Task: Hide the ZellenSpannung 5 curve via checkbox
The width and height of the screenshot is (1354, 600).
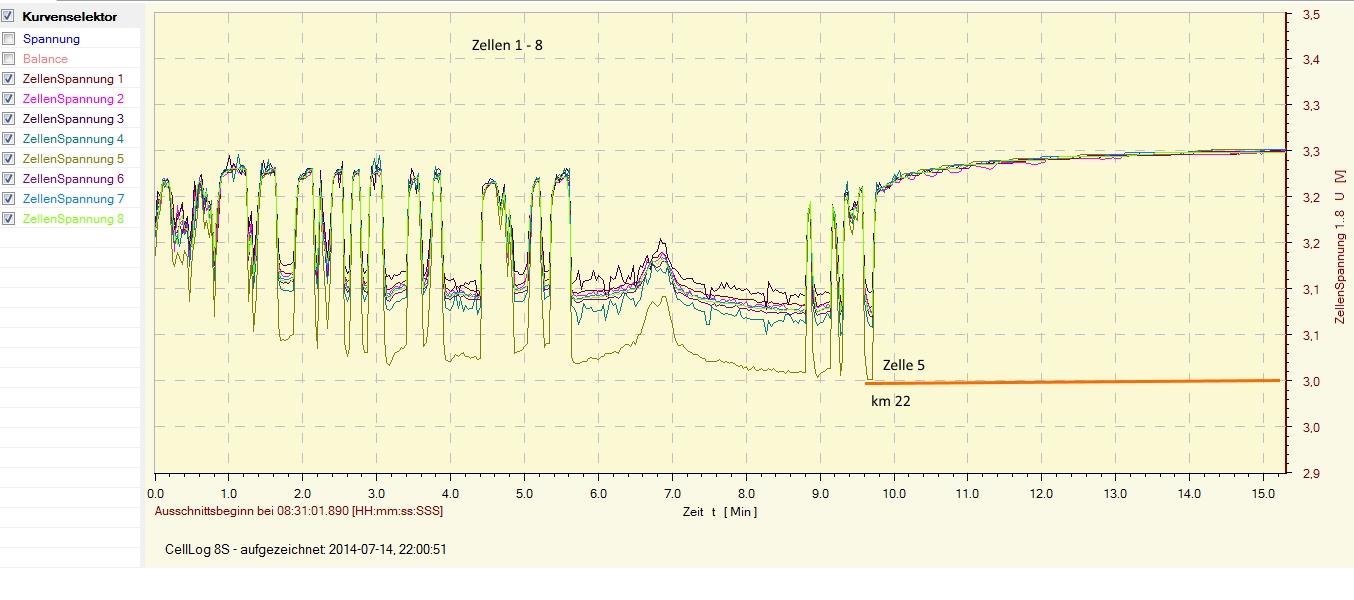Action: 9,159
